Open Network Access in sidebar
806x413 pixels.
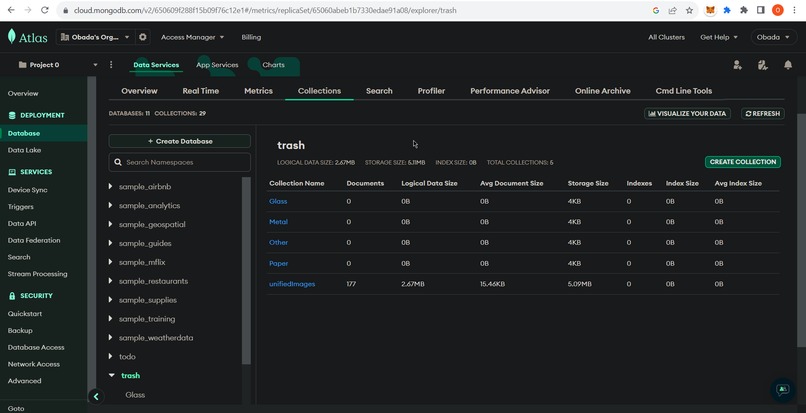[33, 364]
